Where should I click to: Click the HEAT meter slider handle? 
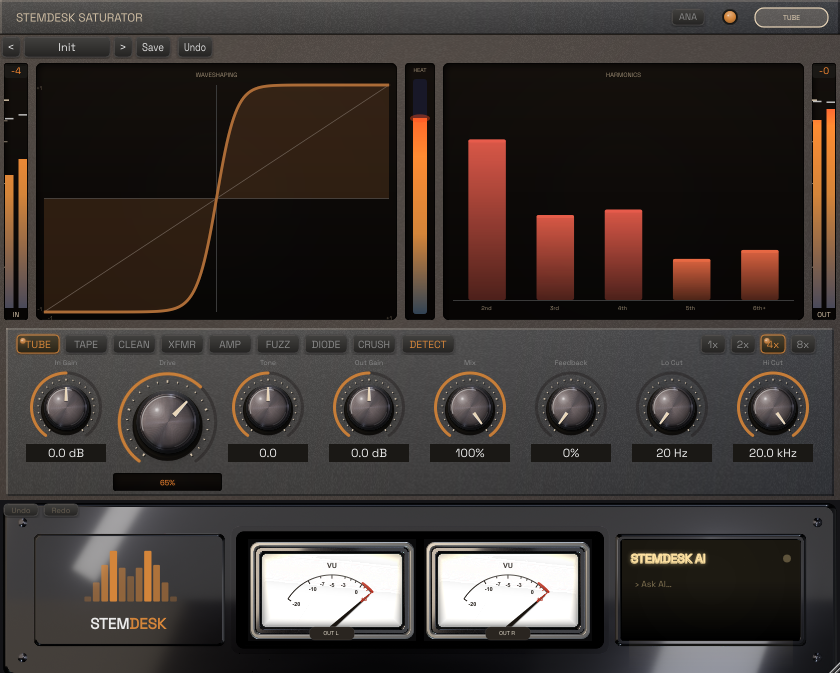[x=420, y=117]
